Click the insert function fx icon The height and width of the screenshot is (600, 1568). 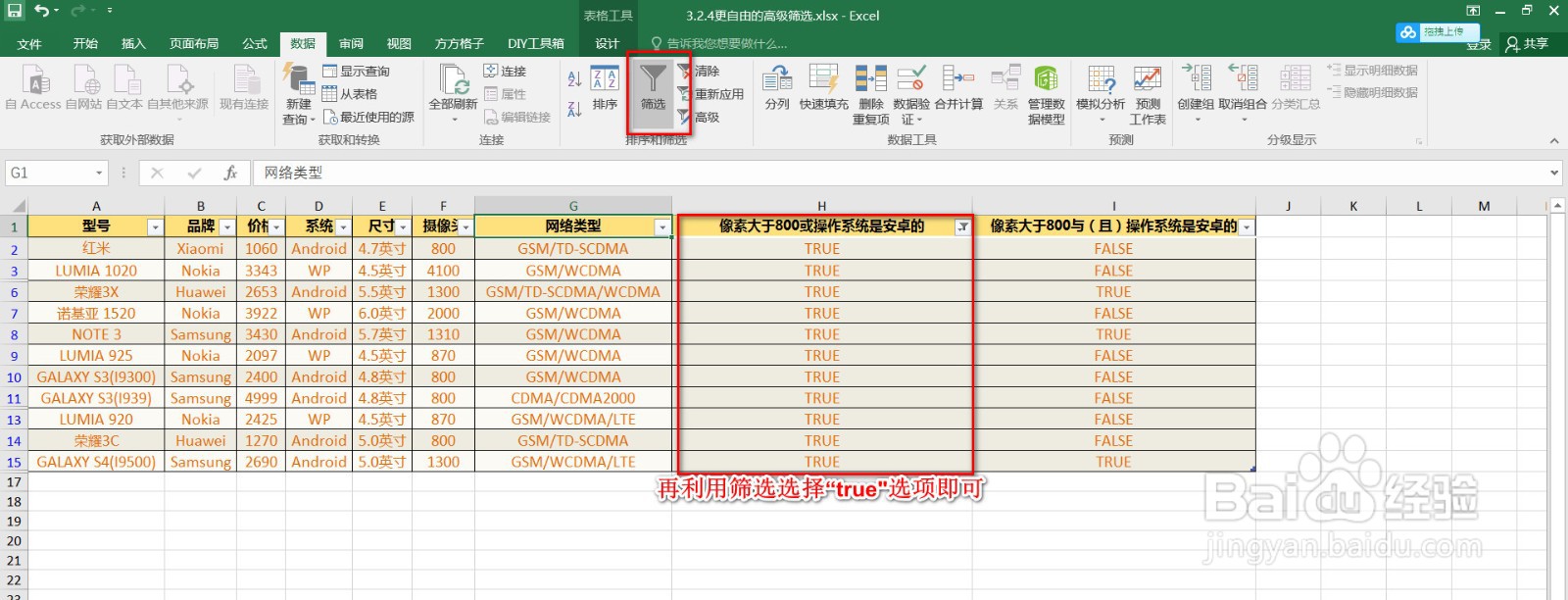(x=230, y=173)
